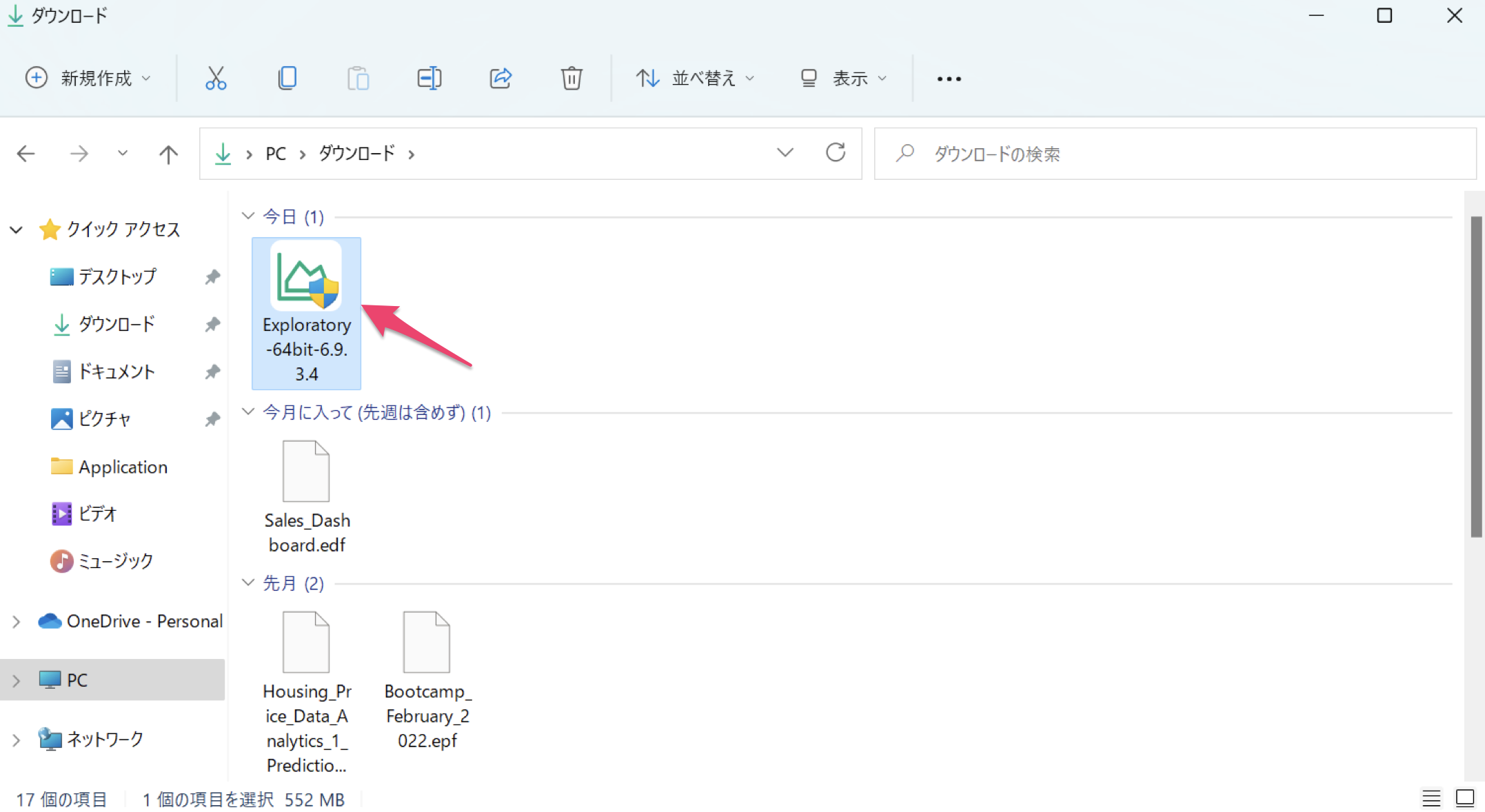The image size is (1485, 812).
Task: Expand the OneDrive - Personal node
Action: [17, 622]
